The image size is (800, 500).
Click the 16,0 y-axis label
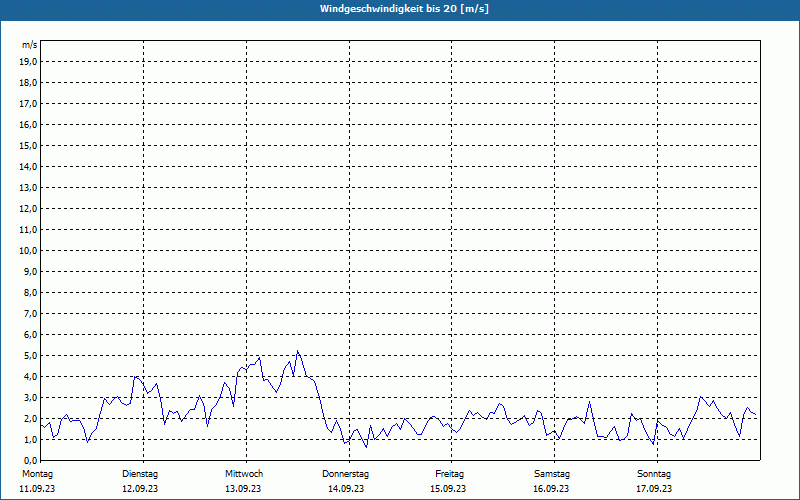pos(28,124)
